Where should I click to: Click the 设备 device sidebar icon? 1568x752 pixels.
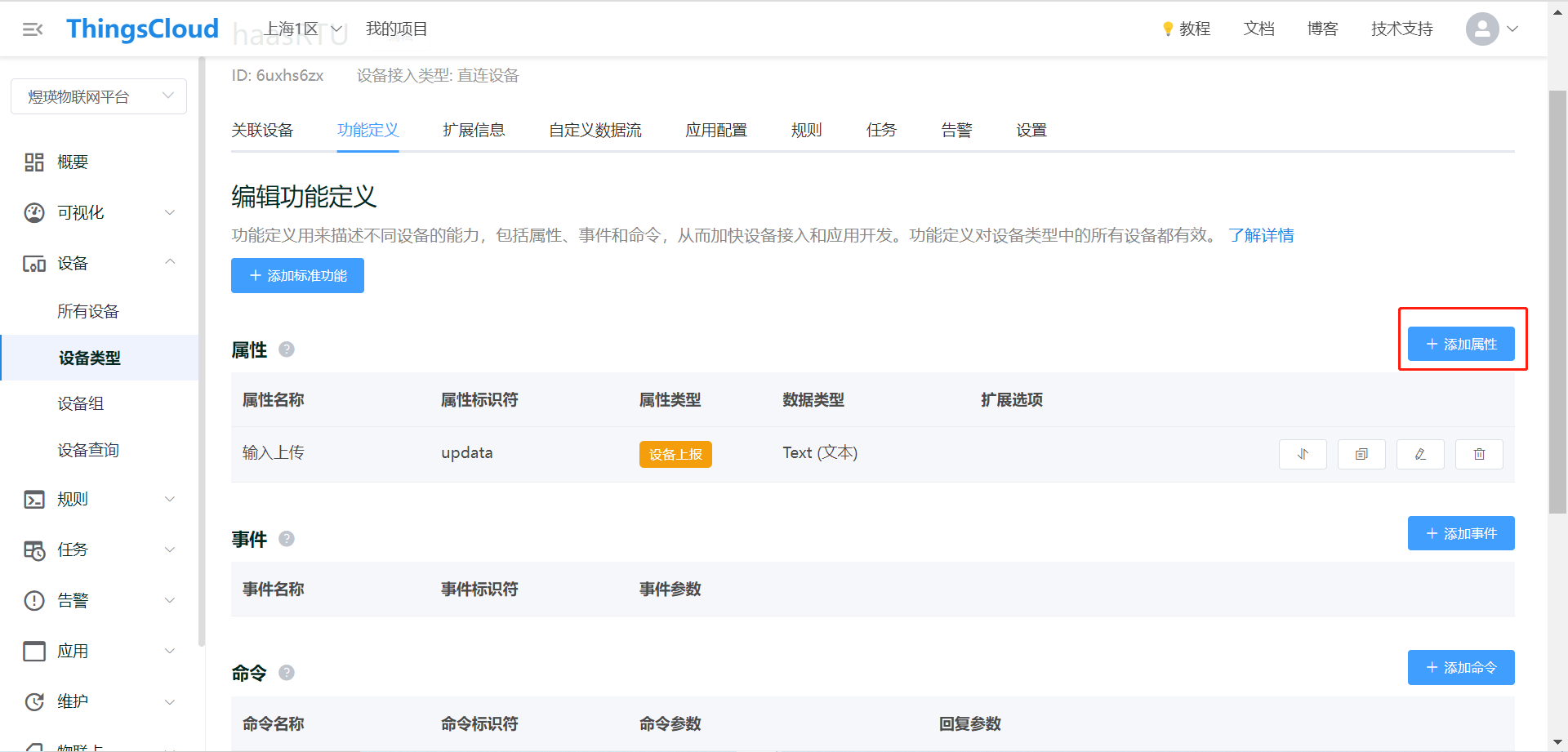[33, 263]
